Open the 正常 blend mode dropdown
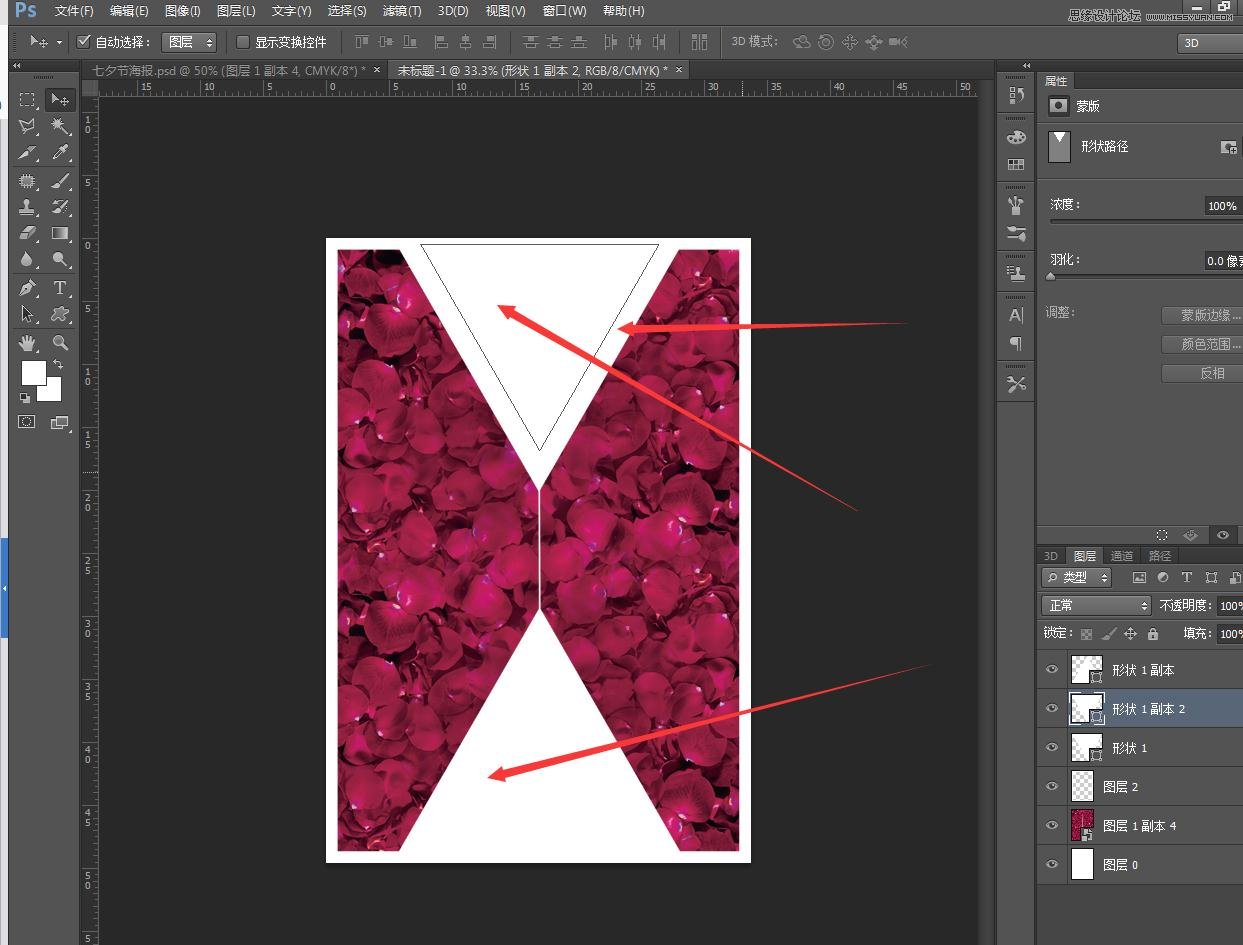Viewport: 1243px width, 945px height. pyautogui.click(x=1097, y=605)
